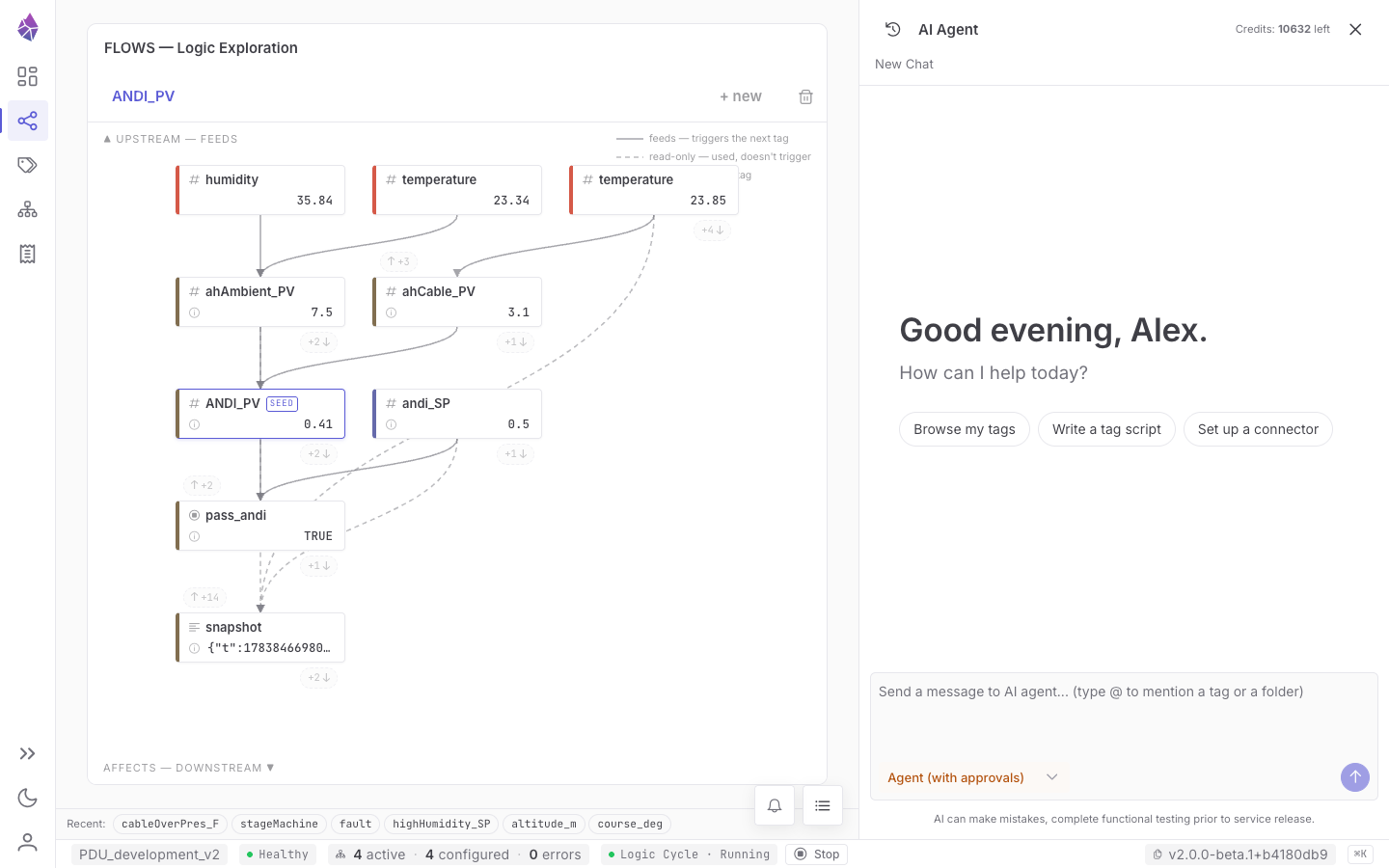This screenshot has width=1389, height=868.
Task: Expand +1 downstream badge under ahCable_PV
Action: tap(516, 342)
